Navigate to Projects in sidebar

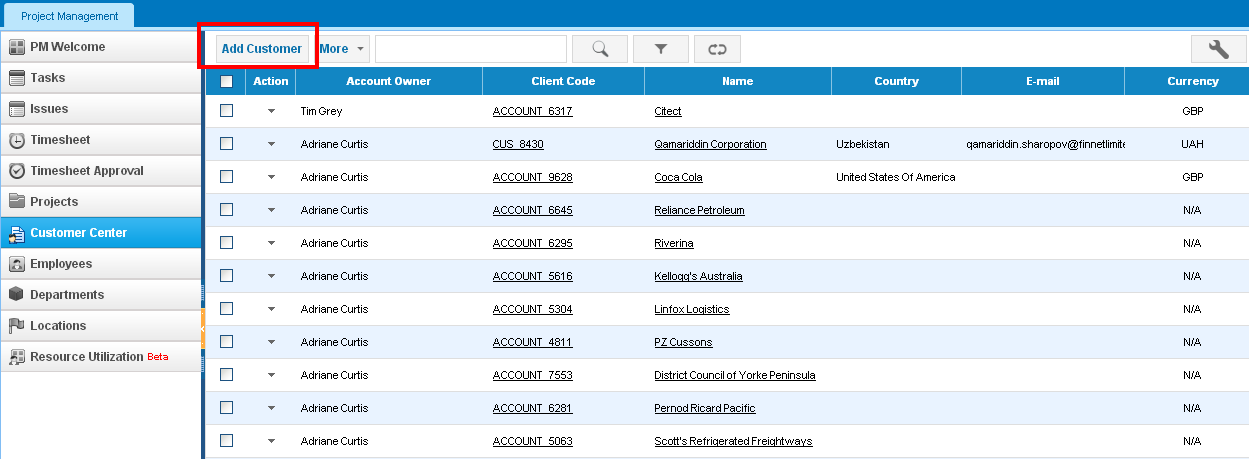101,202
